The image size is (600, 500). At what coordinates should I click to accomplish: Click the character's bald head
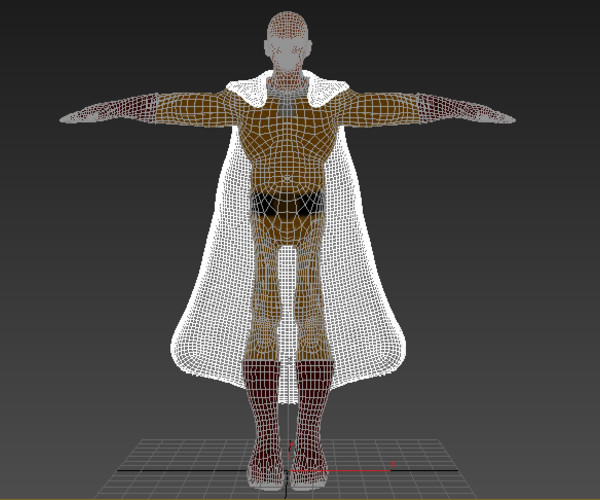(x=288, y=42)
